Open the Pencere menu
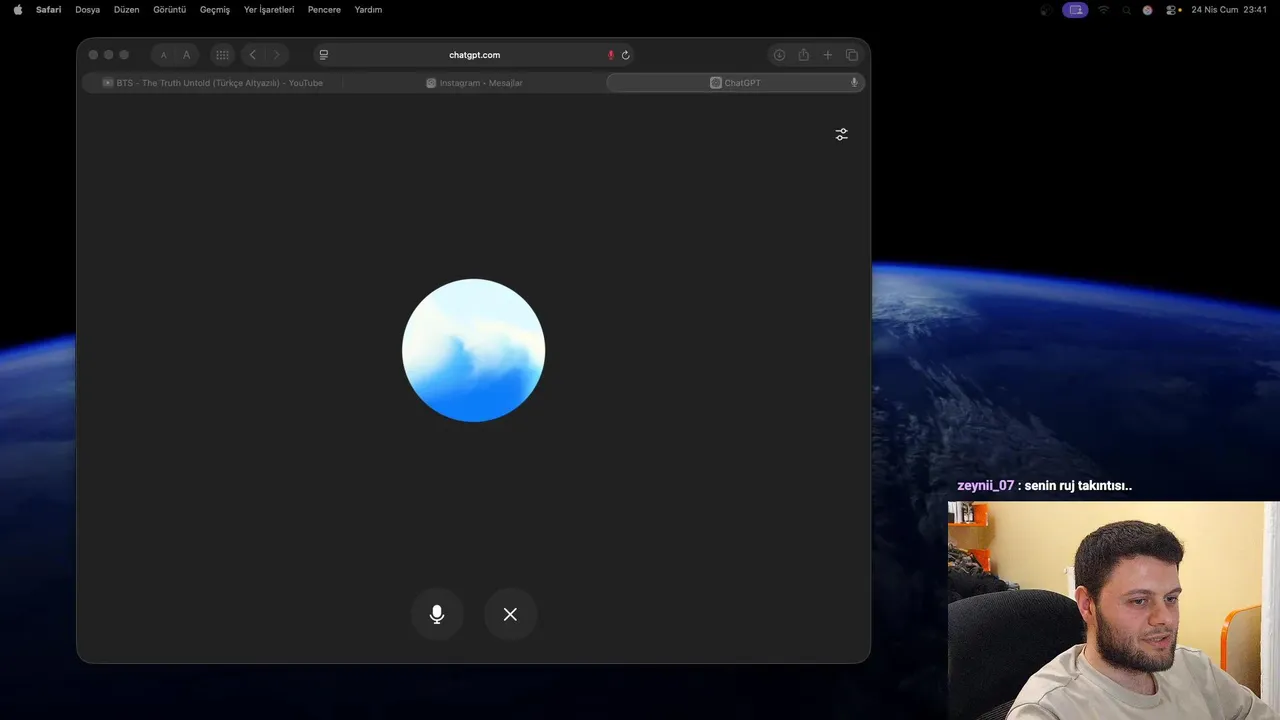This screenshot has width=1280, height=720. point(324,10)
